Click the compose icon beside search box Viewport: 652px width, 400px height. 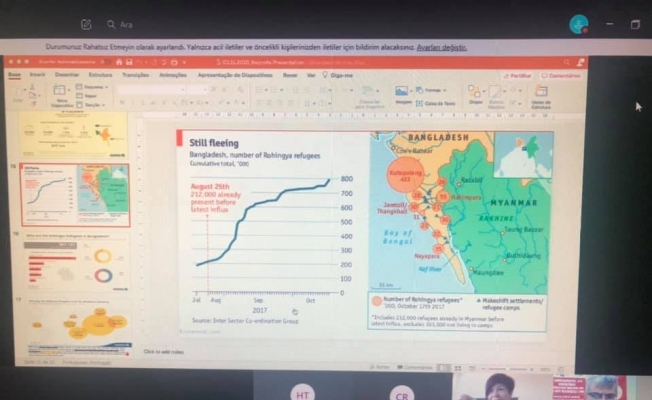tap(86, 23)
